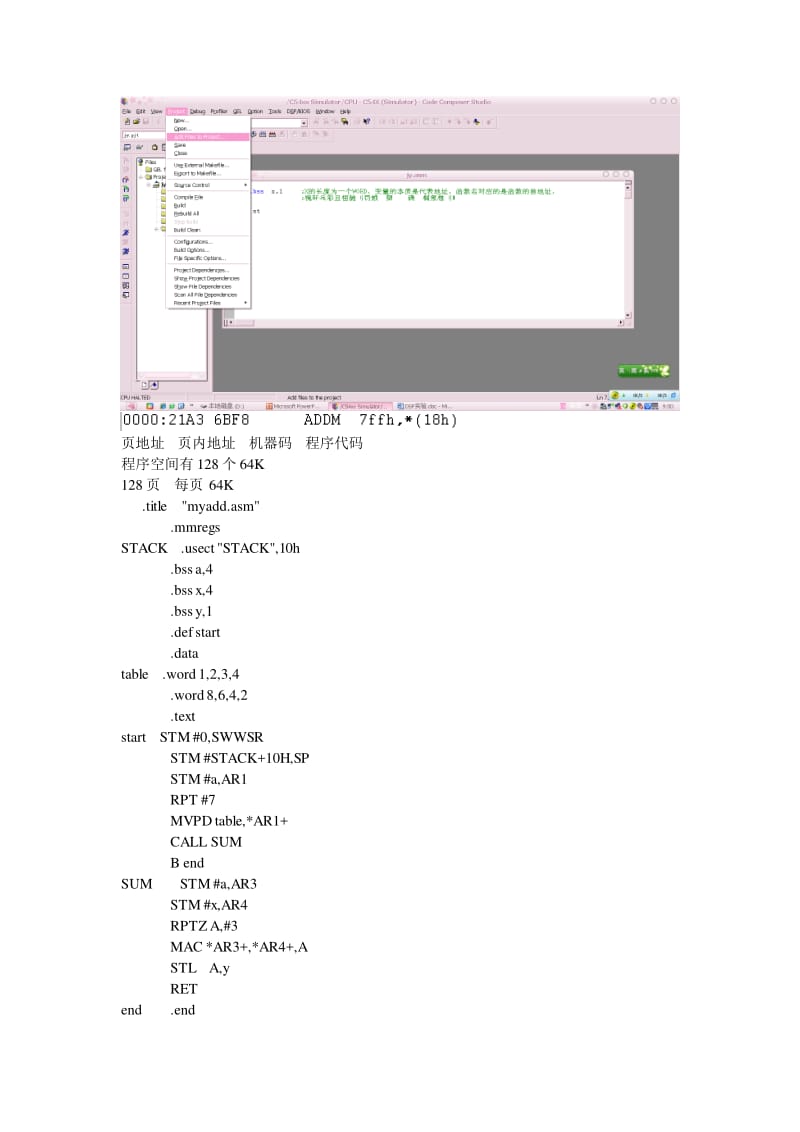Select Export to Makefile... entry

(x=208, y=173)
